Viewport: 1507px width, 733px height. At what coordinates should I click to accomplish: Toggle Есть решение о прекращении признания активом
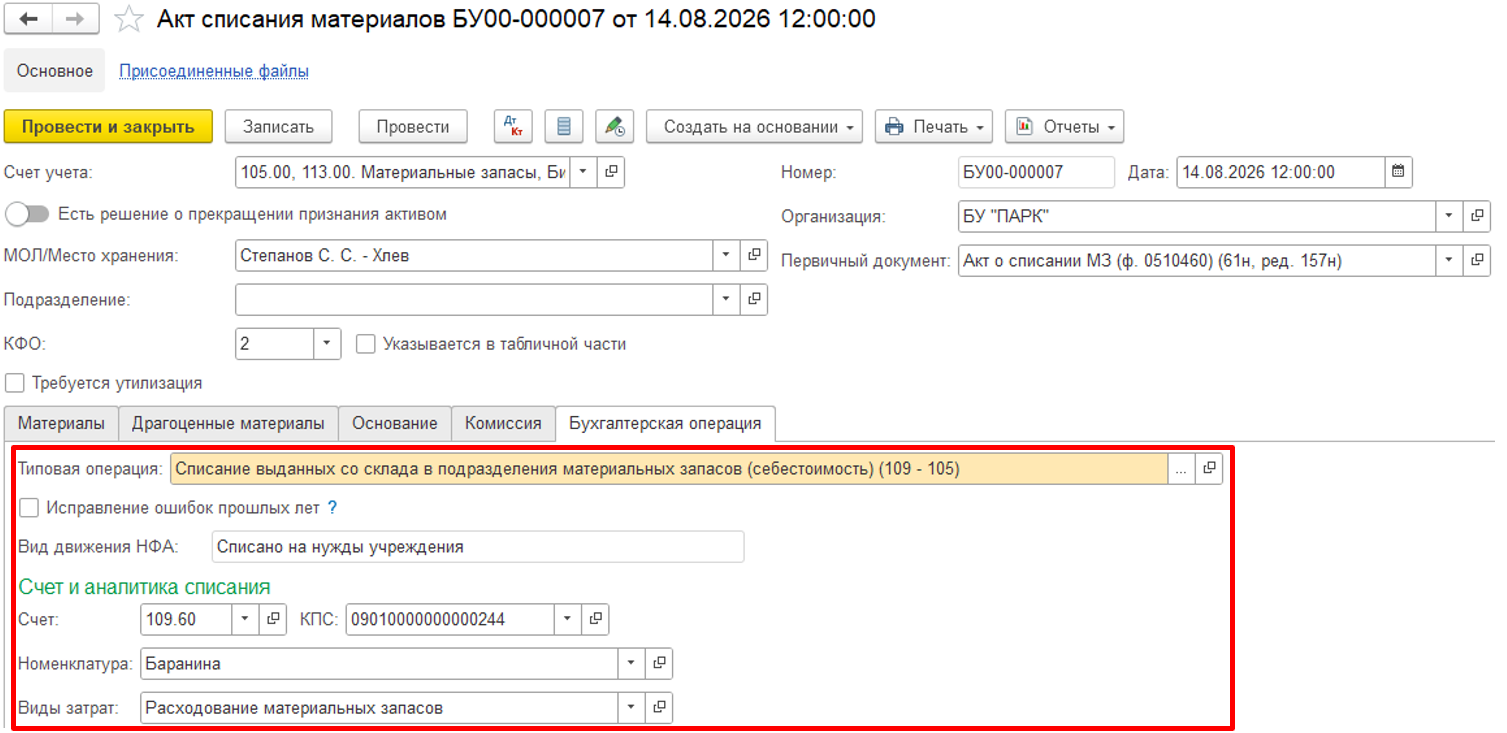click(27, 214)
